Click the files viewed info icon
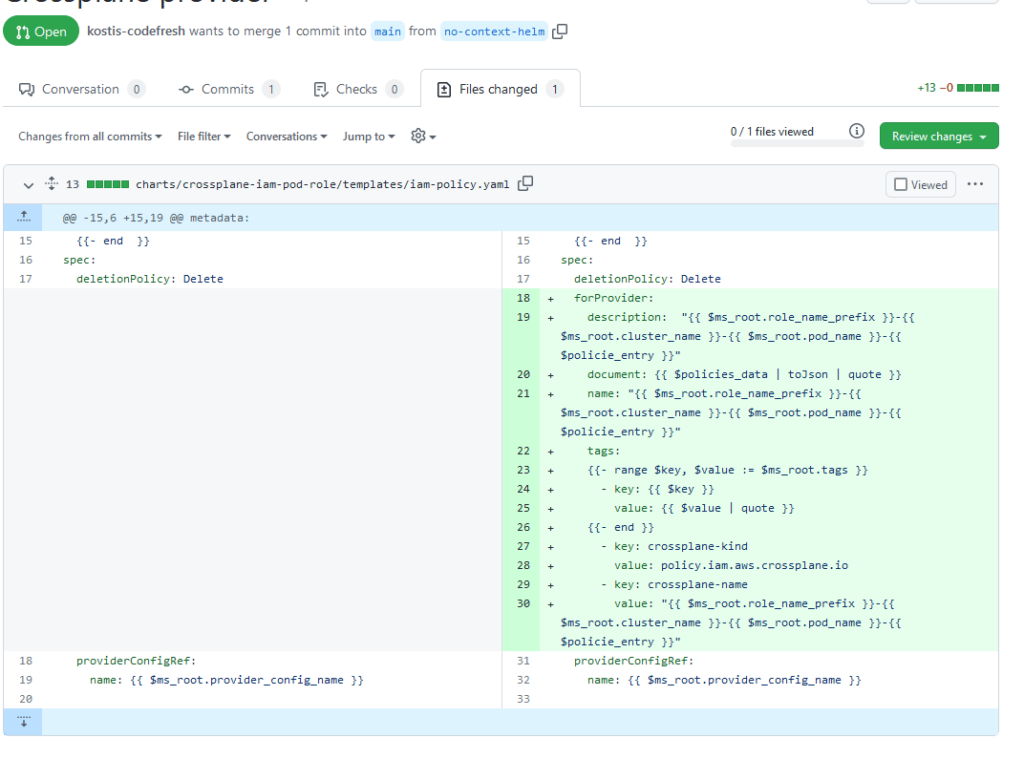The image size is (1024, 759). pos(856,132)
